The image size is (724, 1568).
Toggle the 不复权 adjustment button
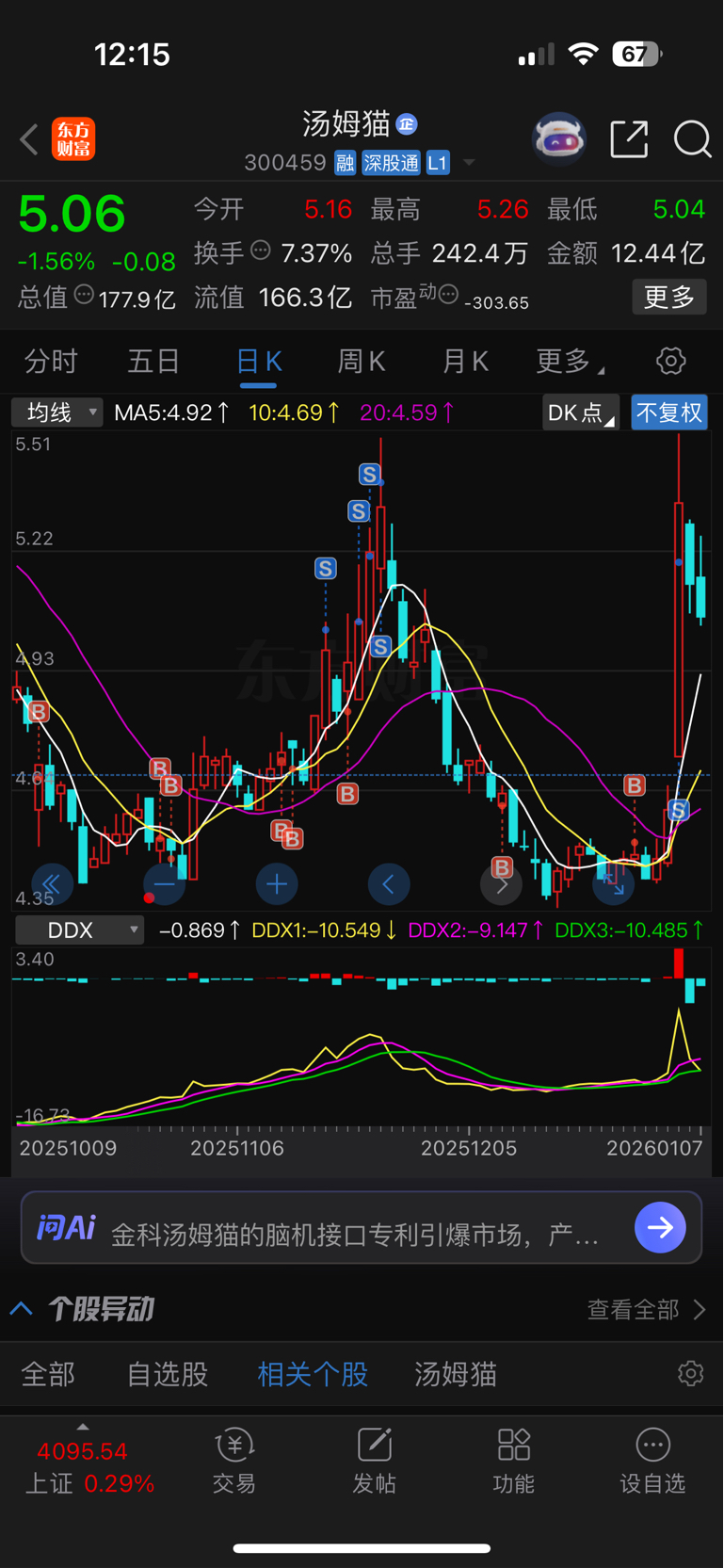coord(669,412)
